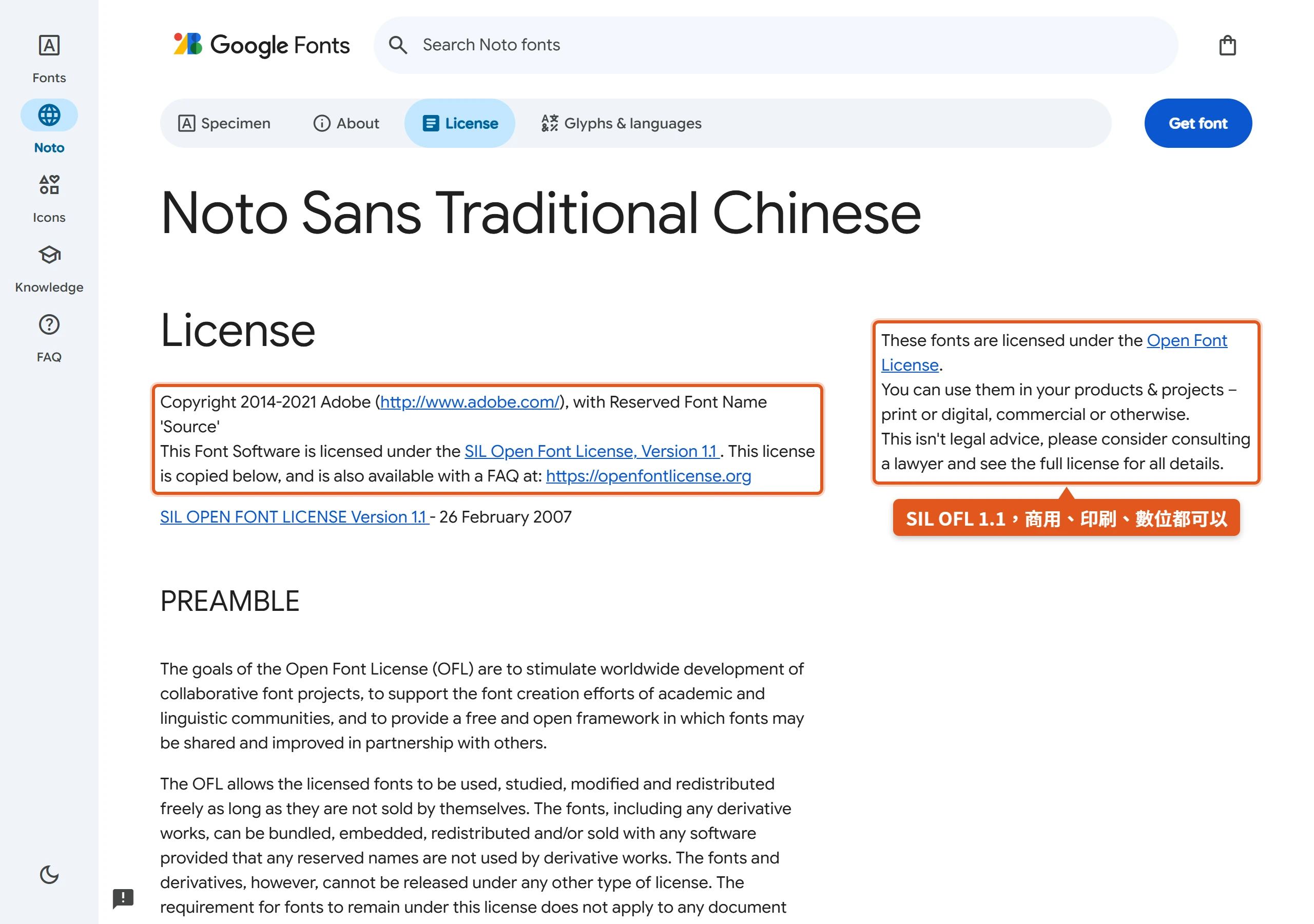Click the Google Fonts logo
The width and height of the screenshot is (1314, 924).
[x=262, y=45]
